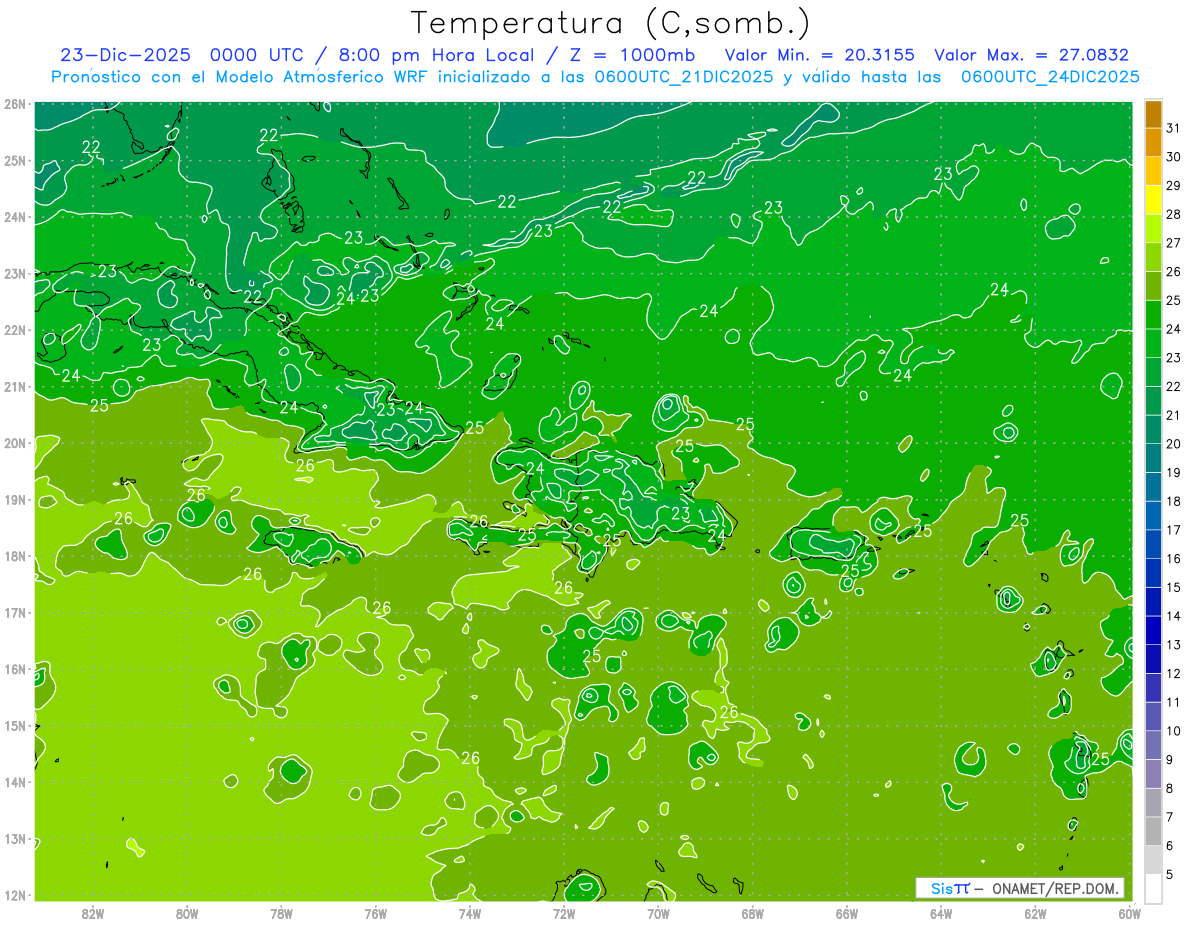Screen dimensions: 1200x927
Task: Click the '74W' longitude axis label
Action: point(470,913)
